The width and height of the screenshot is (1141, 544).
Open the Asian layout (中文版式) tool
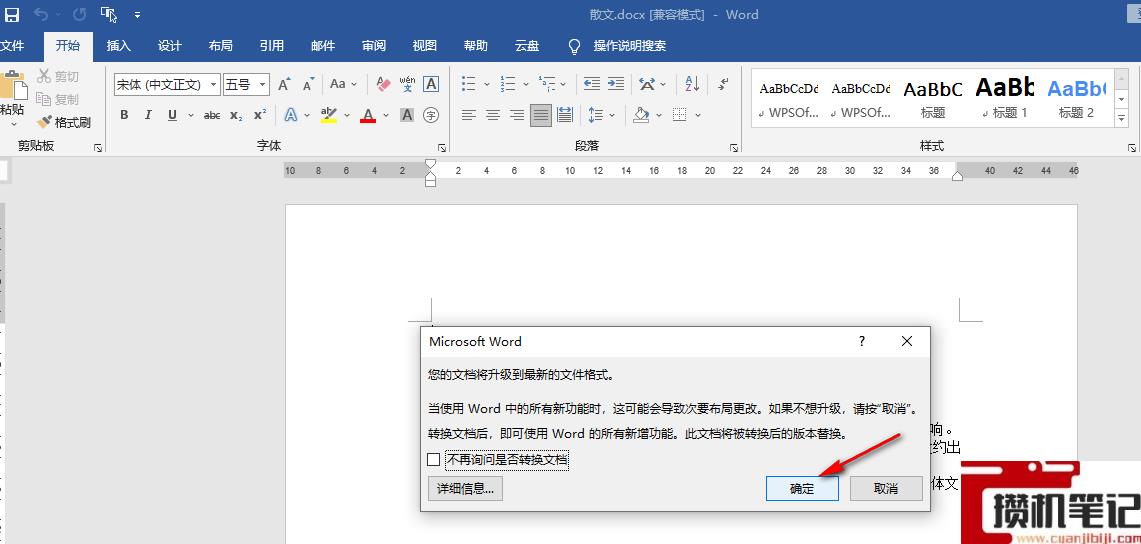(x=647, y=84)
